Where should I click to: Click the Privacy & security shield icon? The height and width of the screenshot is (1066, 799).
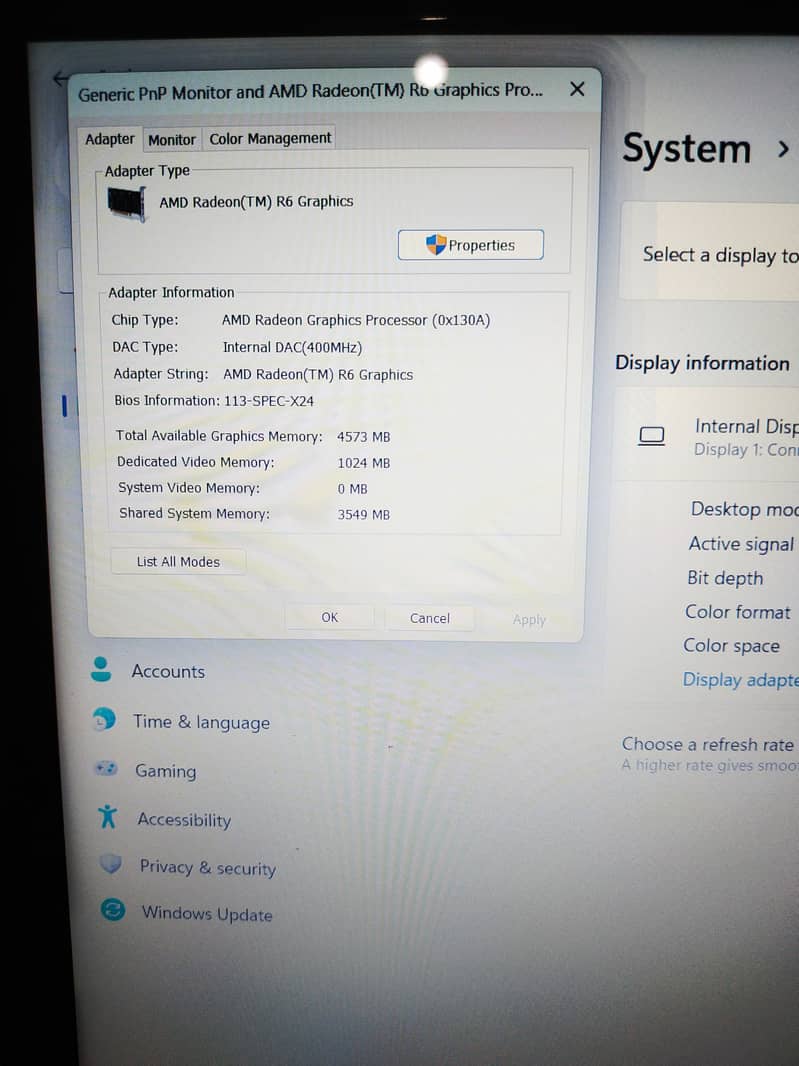tap(110, 863)
